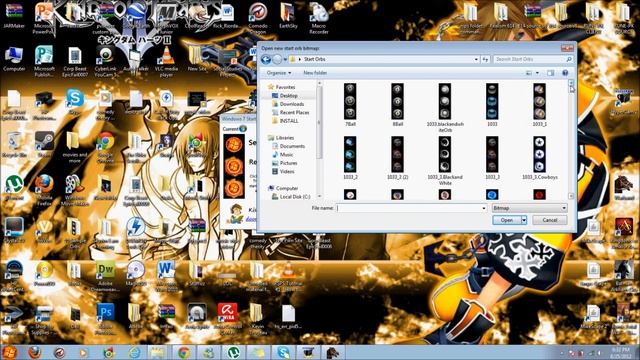
Task: Click New folder in dialog toolbar
Action: pyautogui.click(x=315, y=73)
